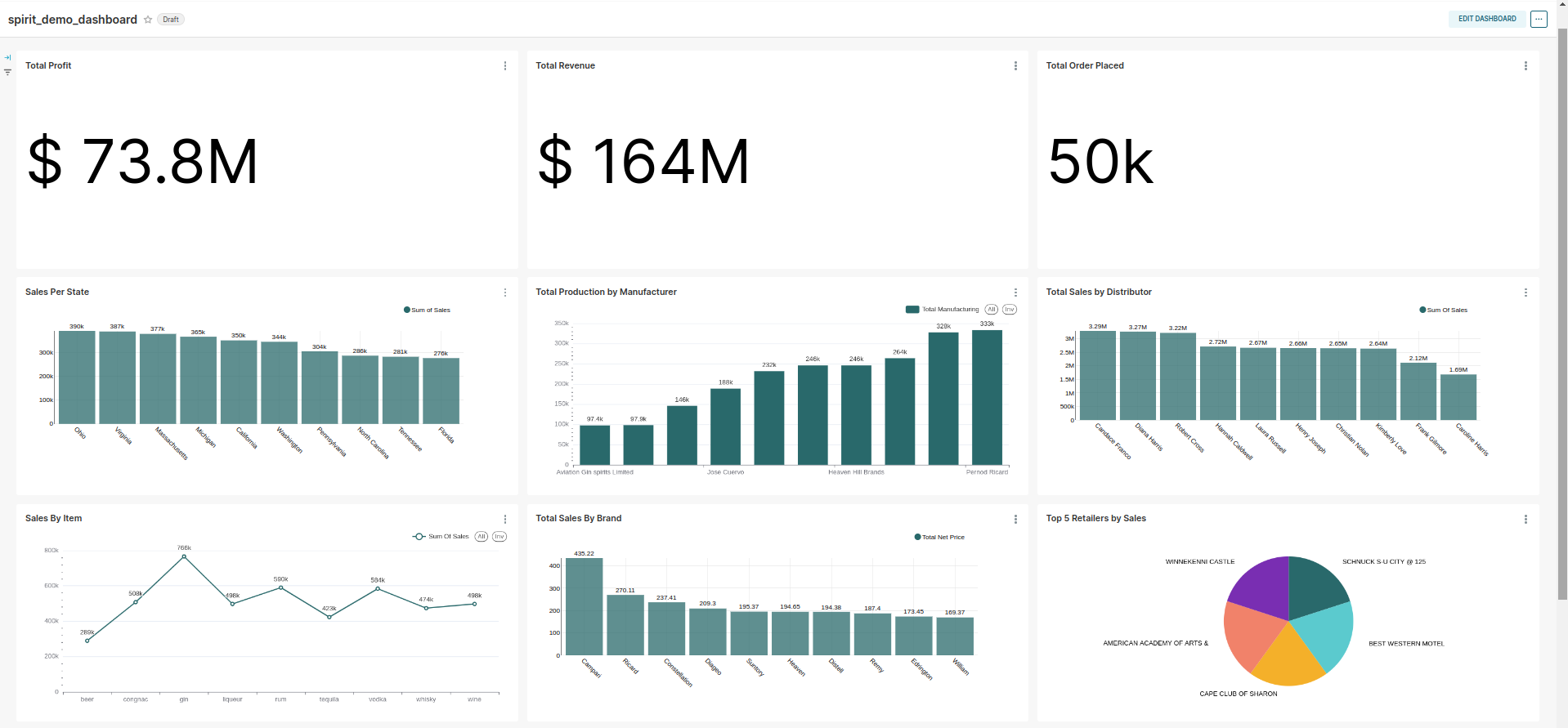Image resolution: width=1568 pixels, height=728 pixels.
Task: Click the EDIT DASHBOARD button
Action: 1487,19
